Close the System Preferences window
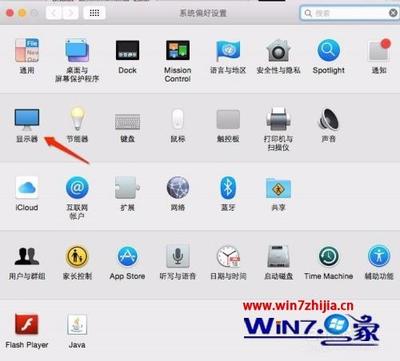This screenshot has height=361, width=400. (x=10, y=13)
